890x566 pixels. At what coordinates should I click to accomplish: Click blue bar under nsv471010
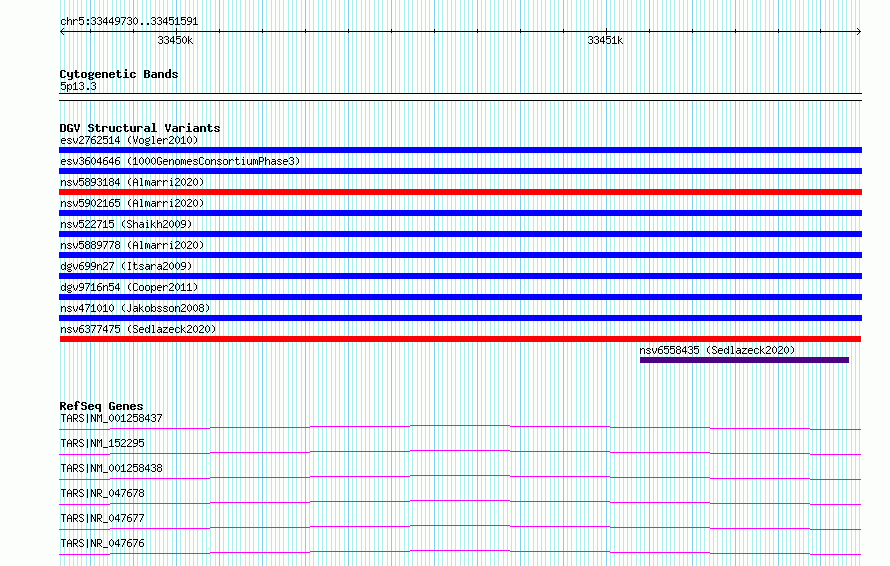click(460, 318)
